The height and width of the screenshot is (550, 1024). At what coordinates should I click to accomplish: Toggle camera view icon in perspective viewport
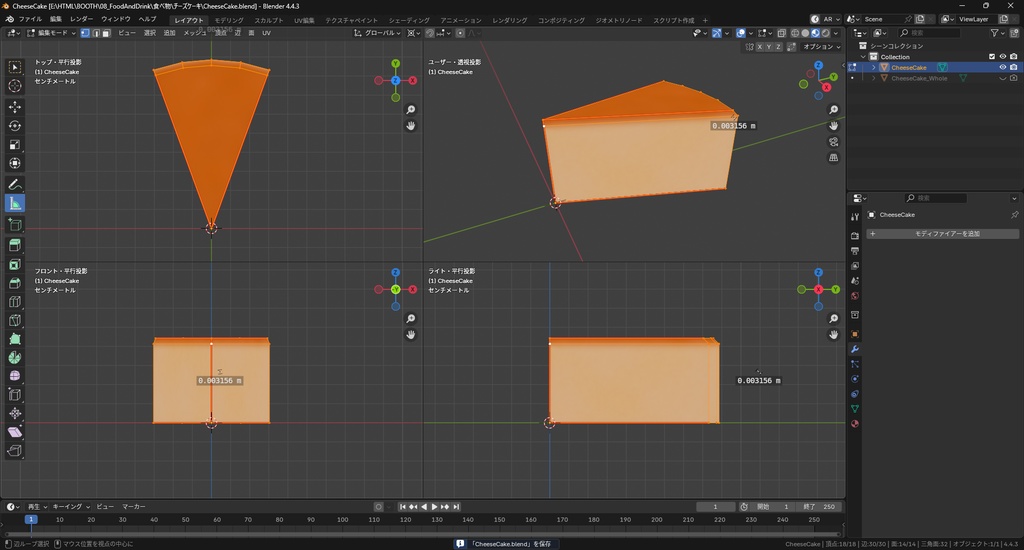(x=834, y=142)
